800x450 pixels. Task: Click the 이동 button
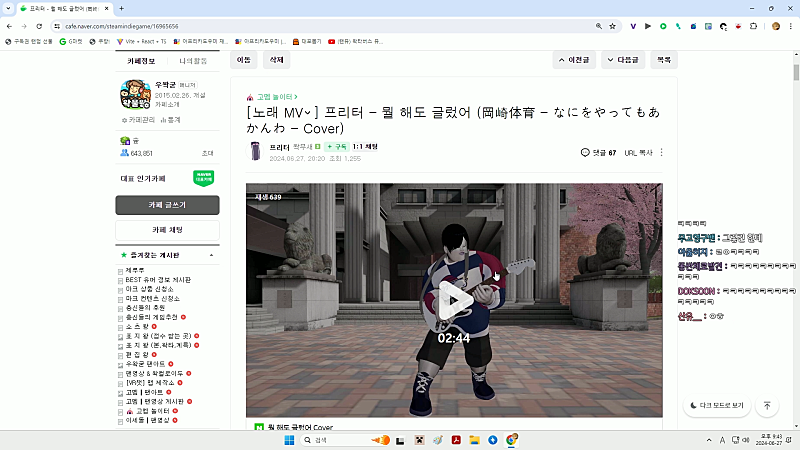(x=244, y=60)
